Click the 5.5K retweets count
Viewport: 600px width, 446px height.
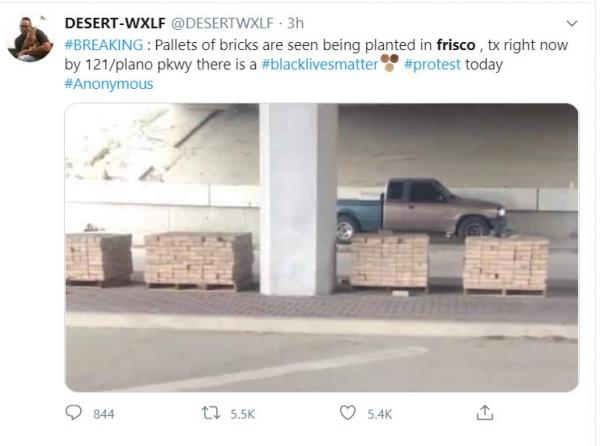pyautogui.click(x=243, y=414)
